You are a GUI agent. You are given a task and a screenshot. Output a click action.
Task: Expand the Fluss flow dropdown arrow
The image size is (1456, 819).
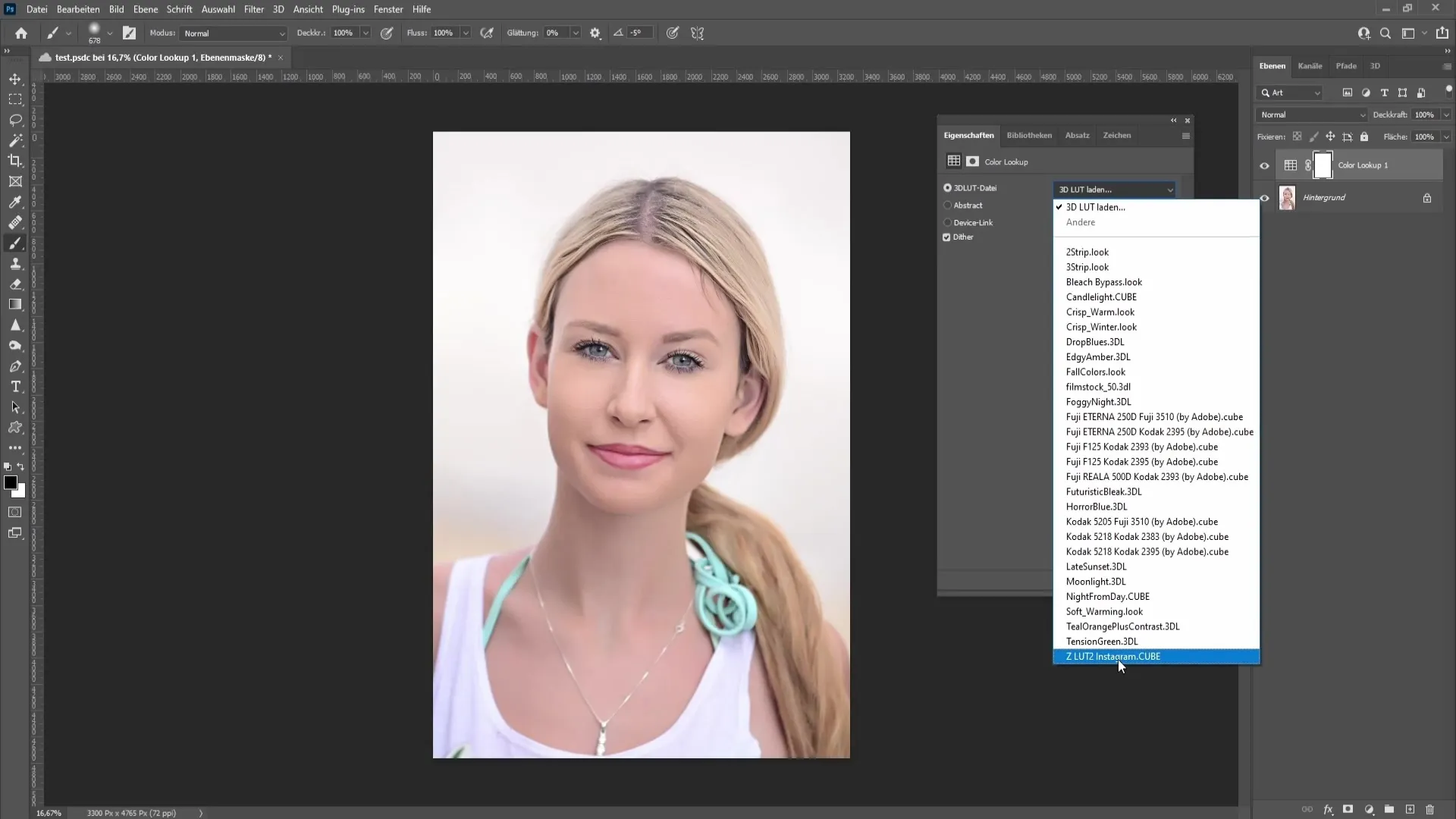point(466,33)
